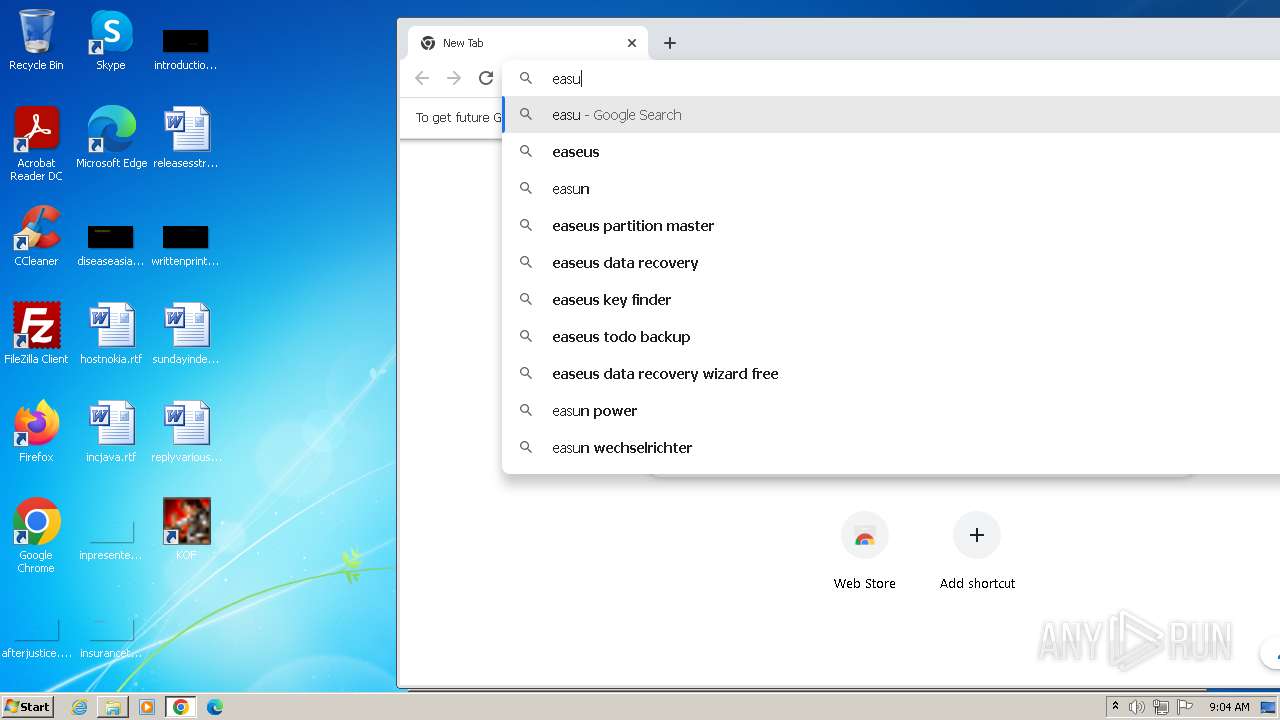Launch Skype from the desktop

point(111,40)
